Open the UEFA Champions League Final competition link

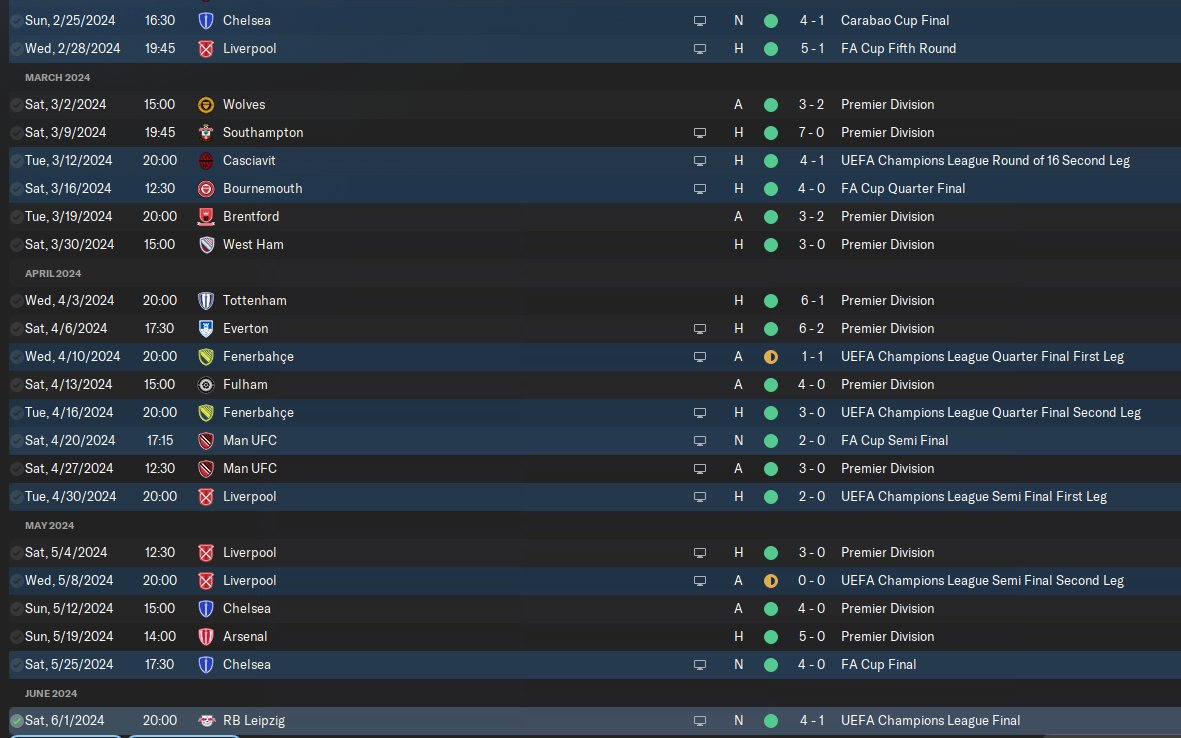[930, 721]
